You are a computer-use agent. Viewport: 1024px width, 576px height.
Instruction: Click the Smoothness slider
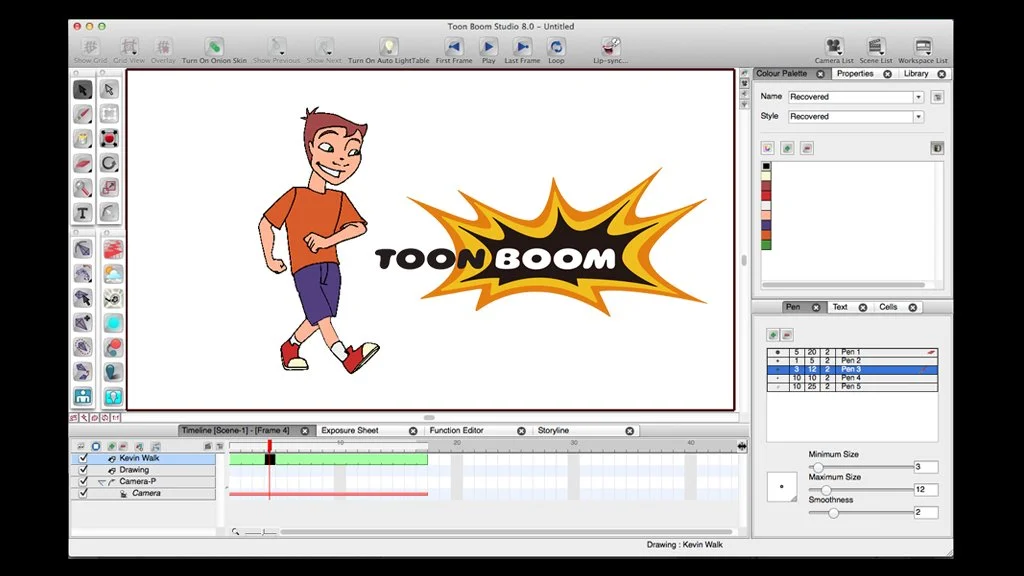click(x=861, y=513)
